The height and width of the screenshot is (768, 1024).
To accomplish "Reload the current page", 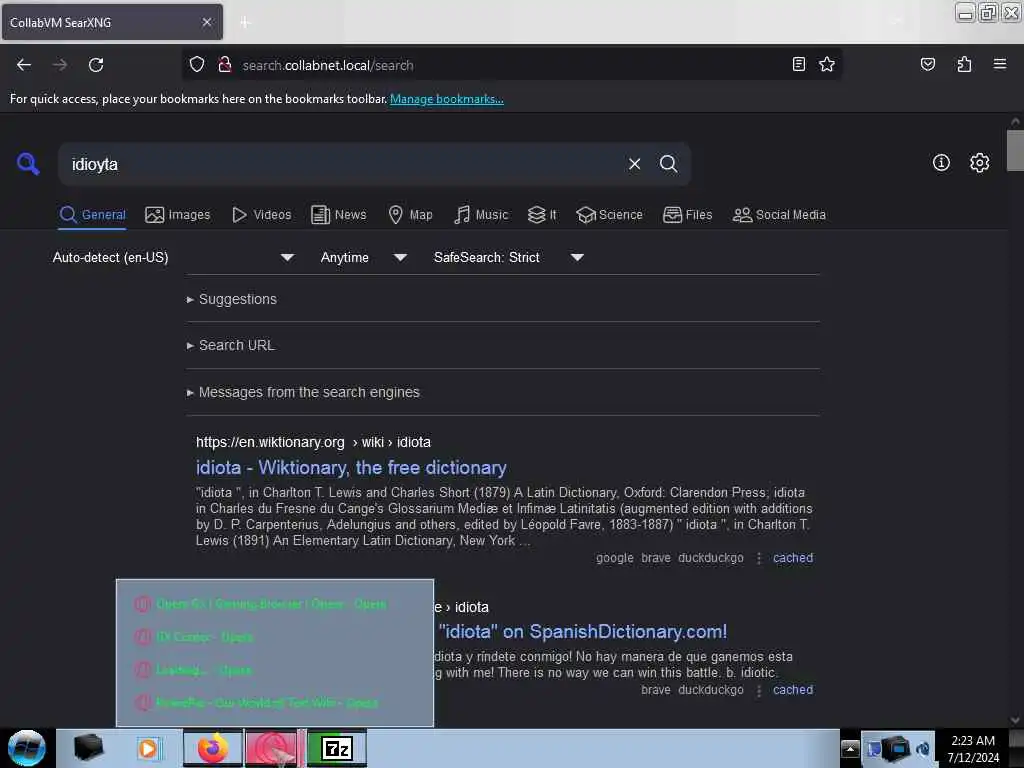I will click(x=96, y=65).
